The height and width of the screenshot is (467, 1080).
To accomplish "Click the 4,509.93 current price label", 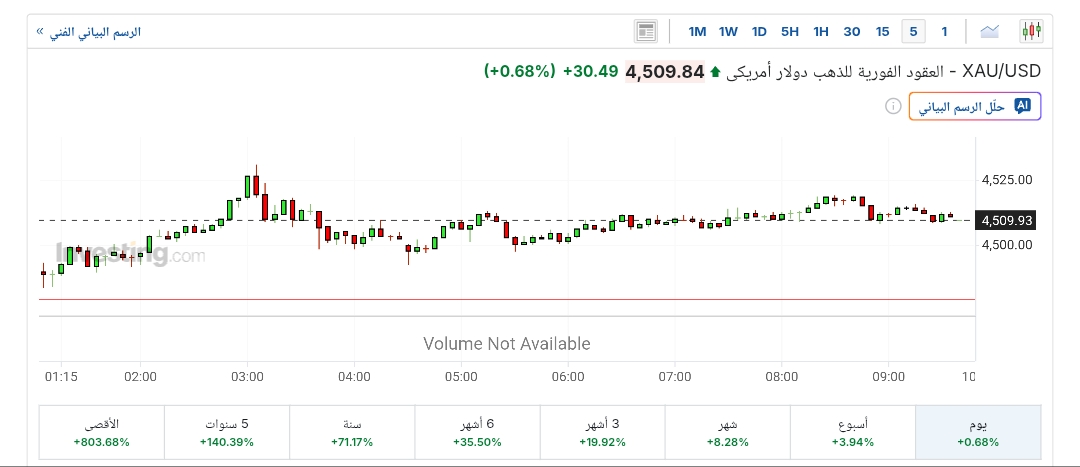I will pos(1007,221).
